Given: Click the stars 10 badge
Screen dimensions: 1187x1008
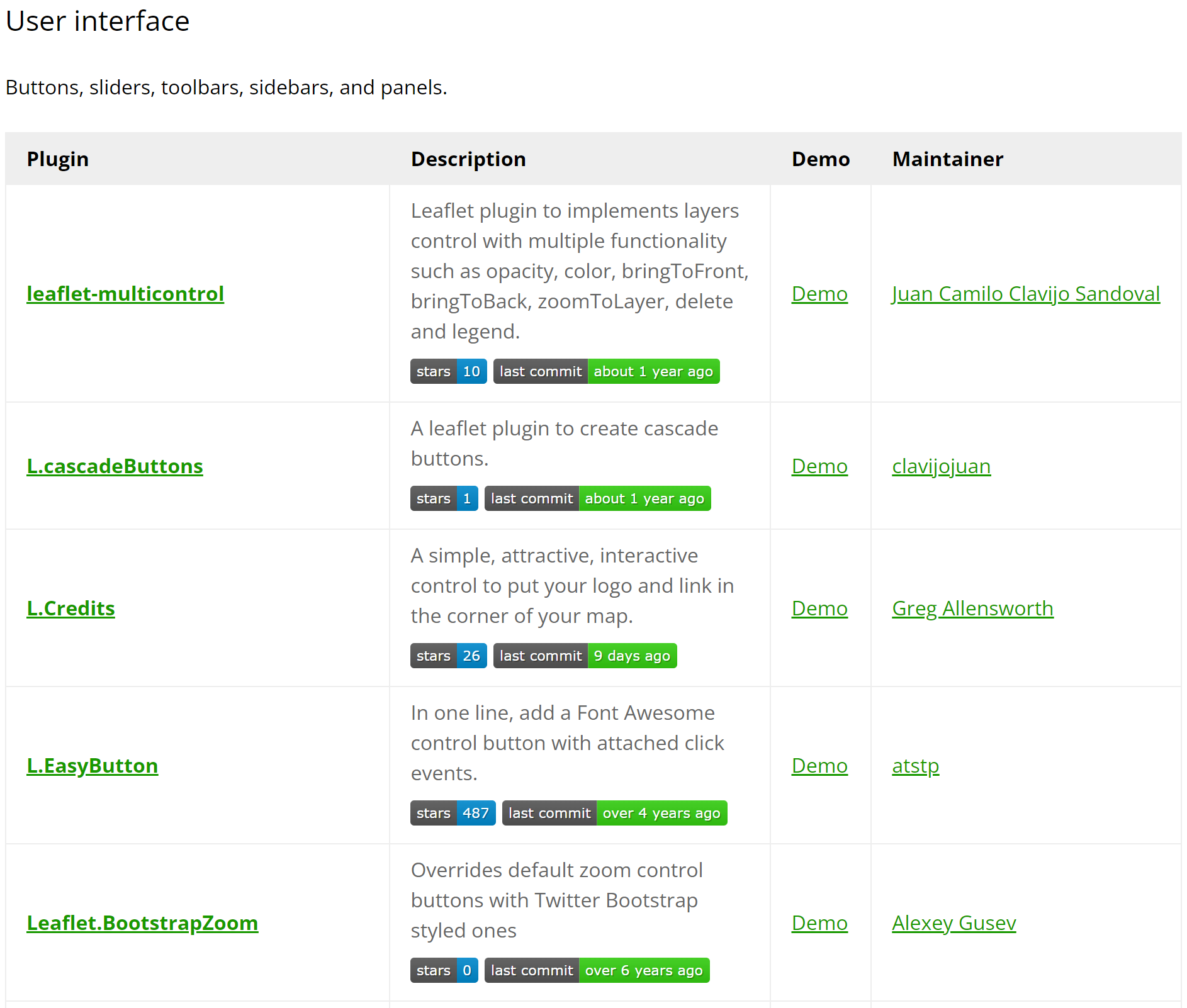Looking at the screenshot, I should tap(448, 371).
